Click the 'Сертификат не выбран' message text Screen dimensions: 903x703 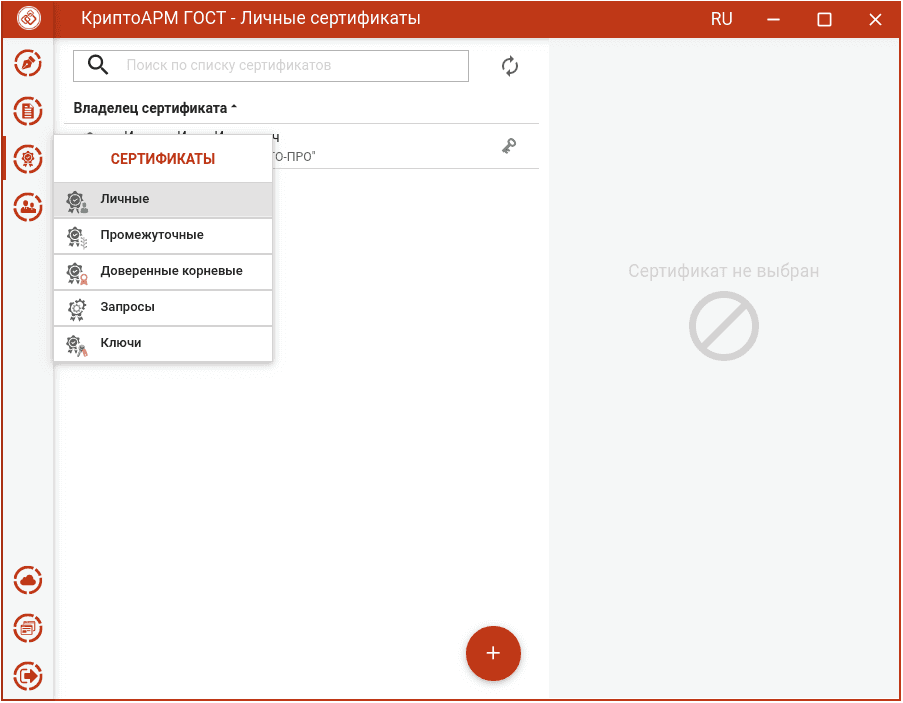pos(723,271)
